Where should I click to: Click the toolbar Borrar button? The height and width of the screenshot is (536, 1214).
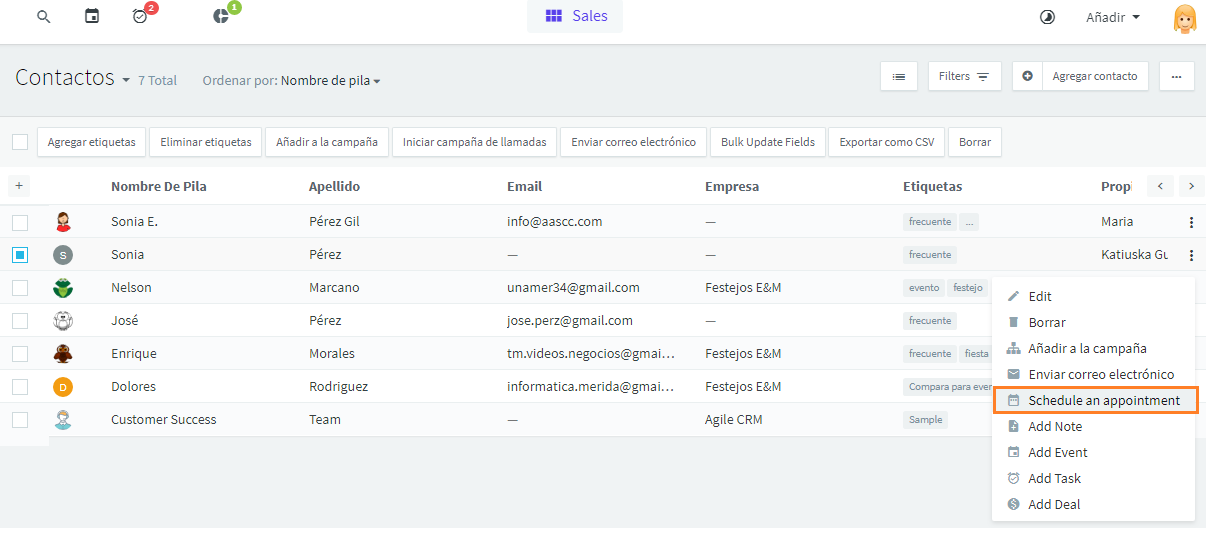(974, 142)
